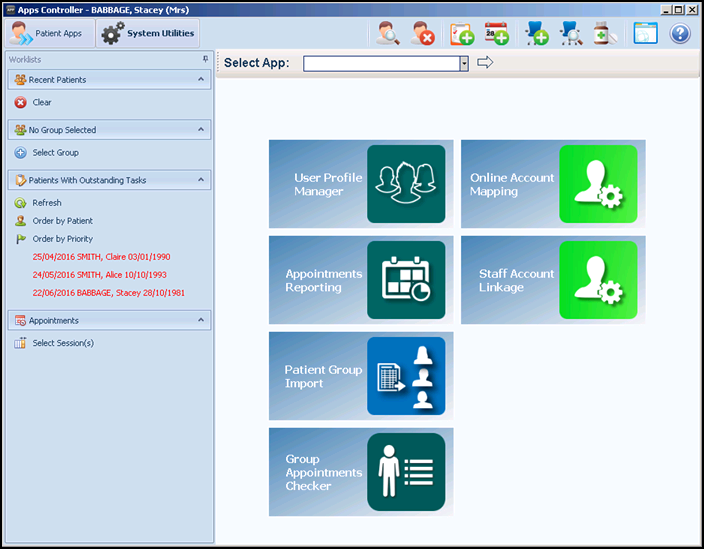Open the Select App dropdown arrow
This screenshot has height=549, width=704.
[464, 63]
